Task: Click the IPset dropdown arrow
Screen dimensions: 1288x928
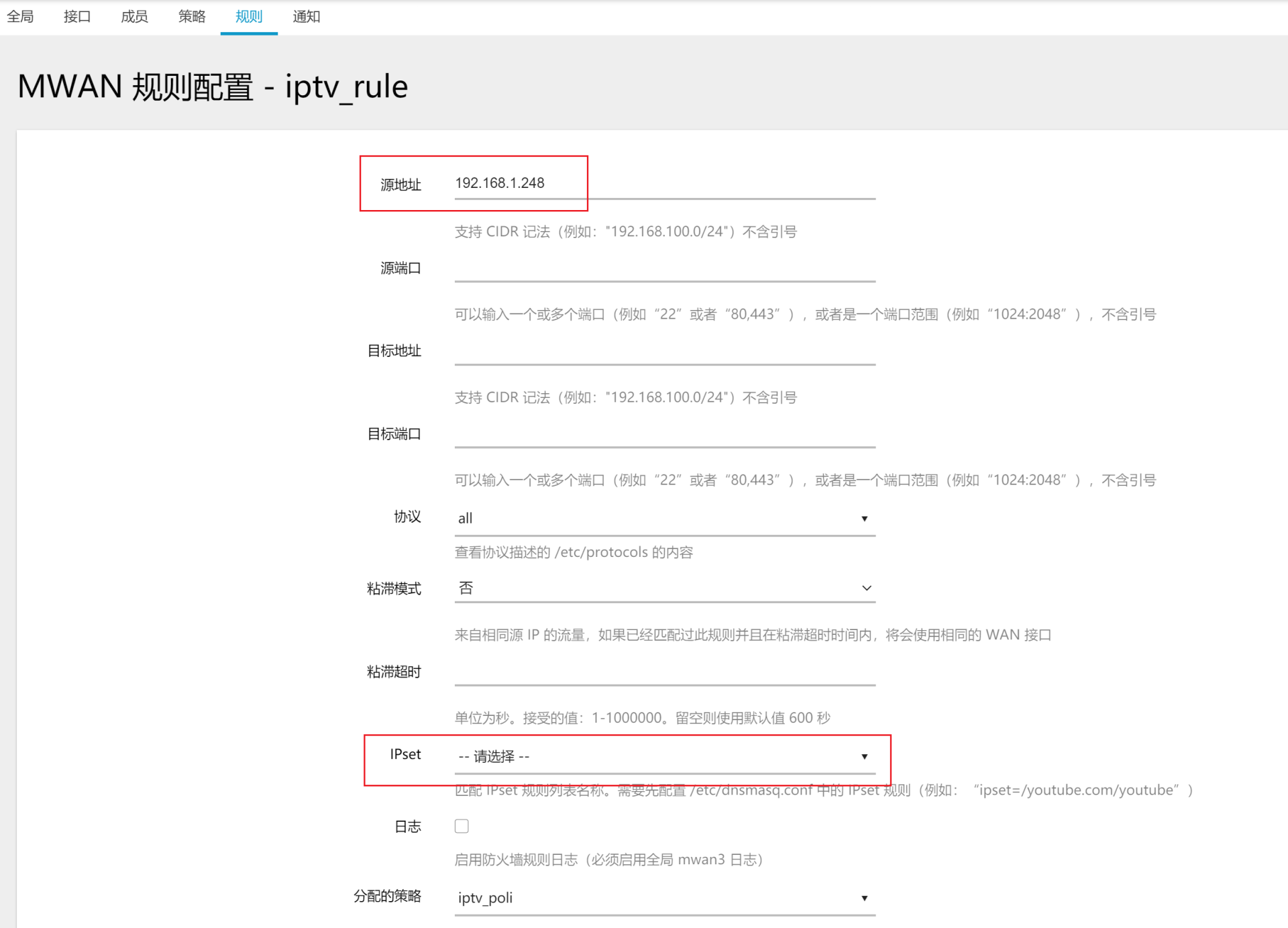Action: 864,757
